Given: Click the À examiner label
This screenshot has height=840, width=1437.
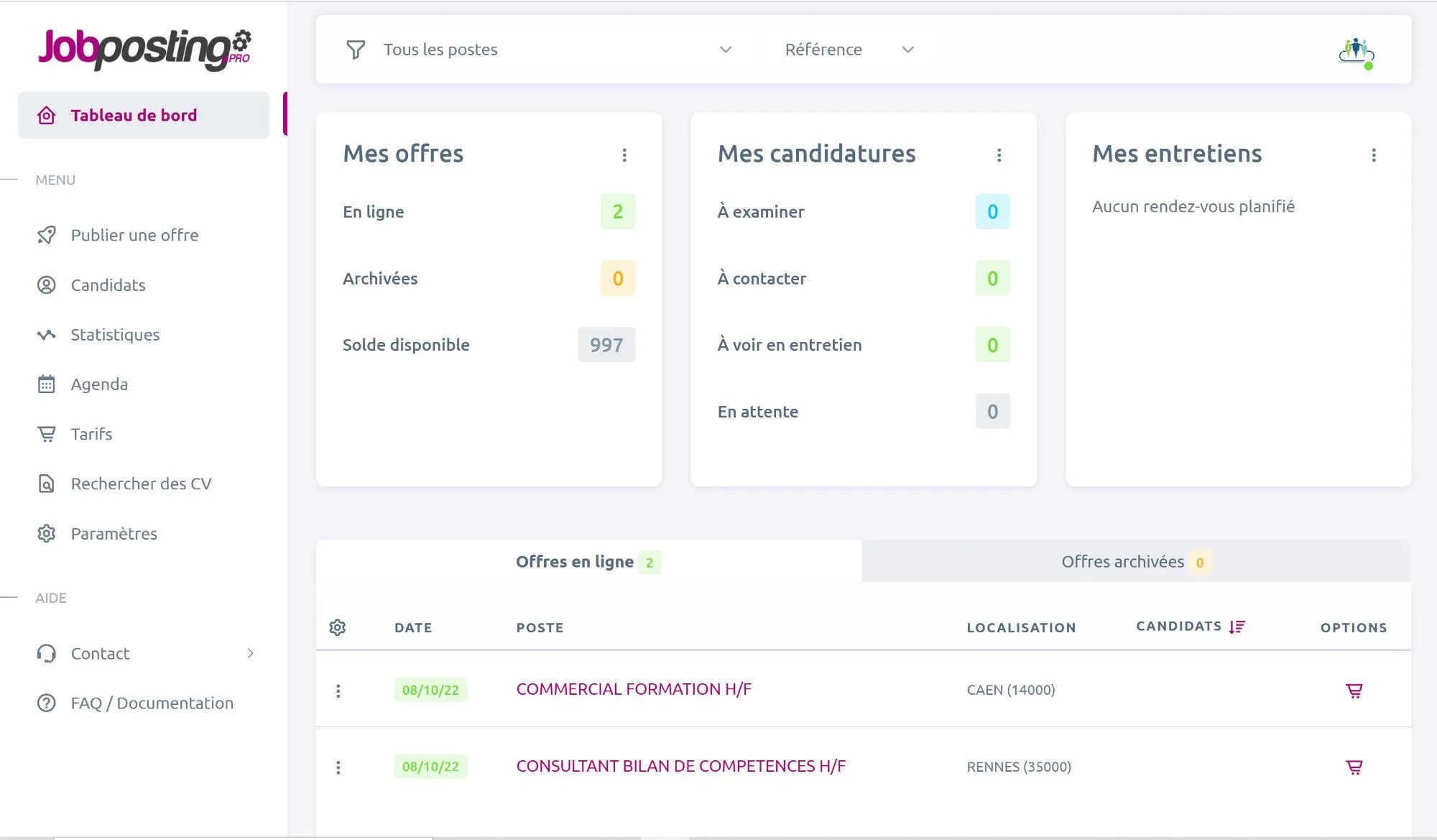Looking at the screenshot, I should 761,212.
